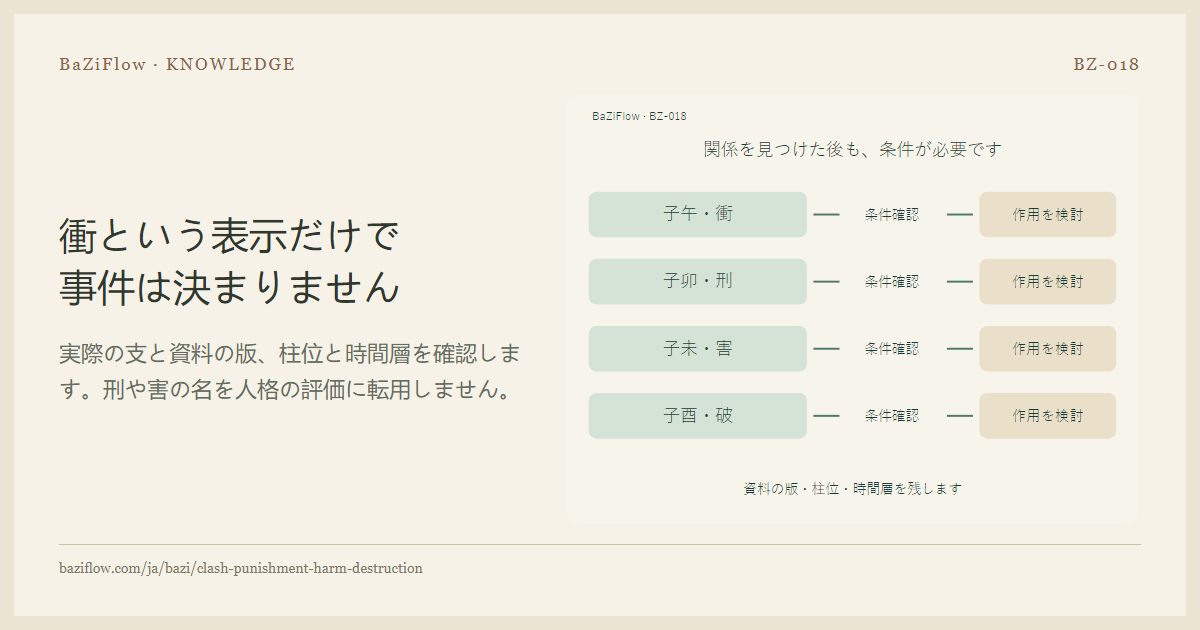Viewport: 1200px width, 630px height.
Task: Click the card title 関係を見つけた後も、条件が必要です
Action: point(853,149)
